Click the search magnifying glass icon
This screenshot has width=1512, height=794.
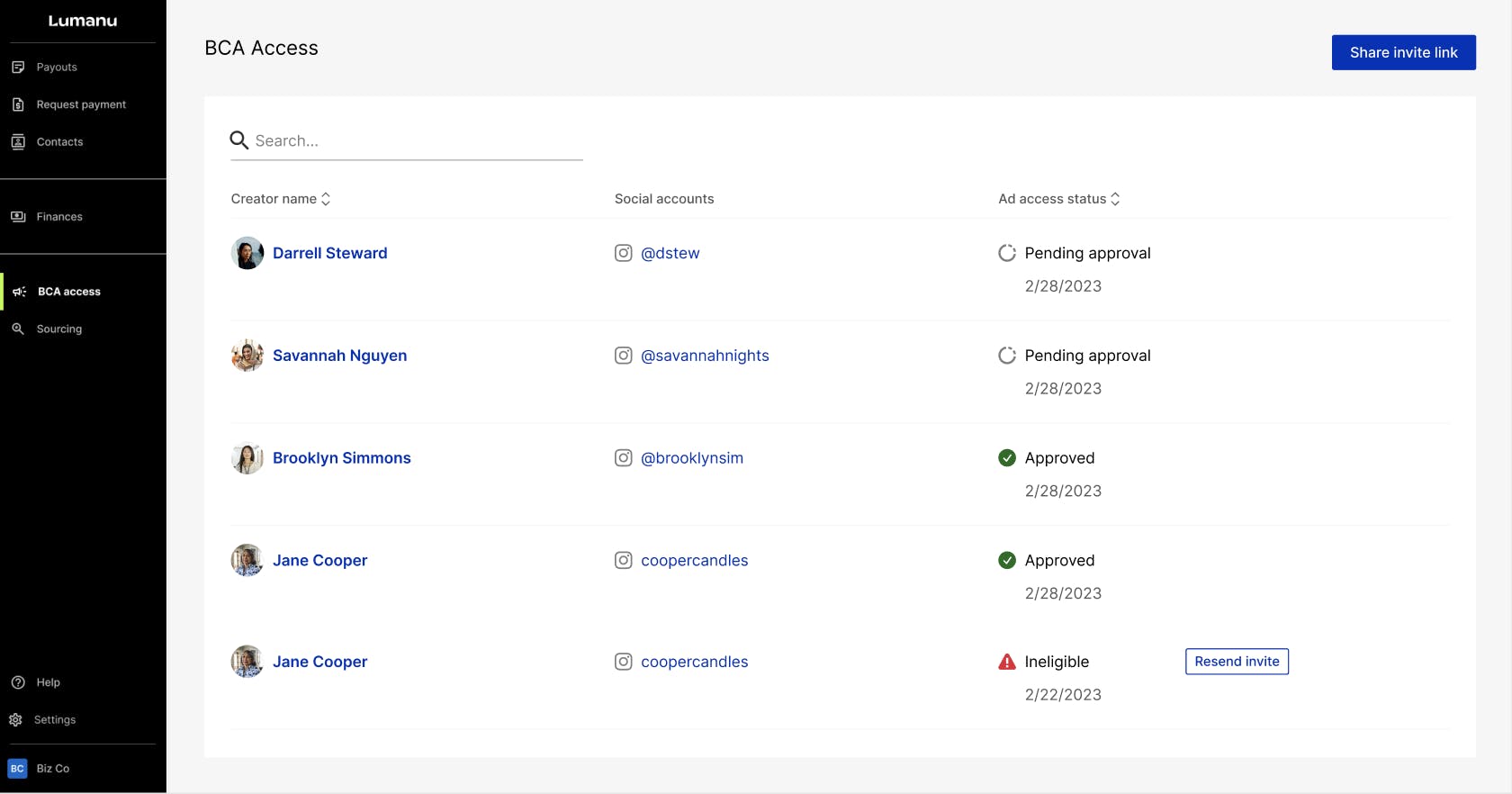239,140
